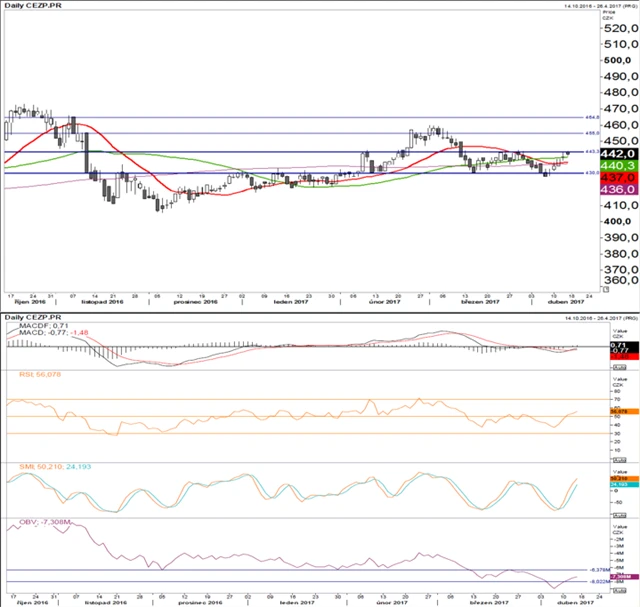The image size is (640, 607).
Task: Select the purple 436,0 moving average tag
Action: click(614, 189)
